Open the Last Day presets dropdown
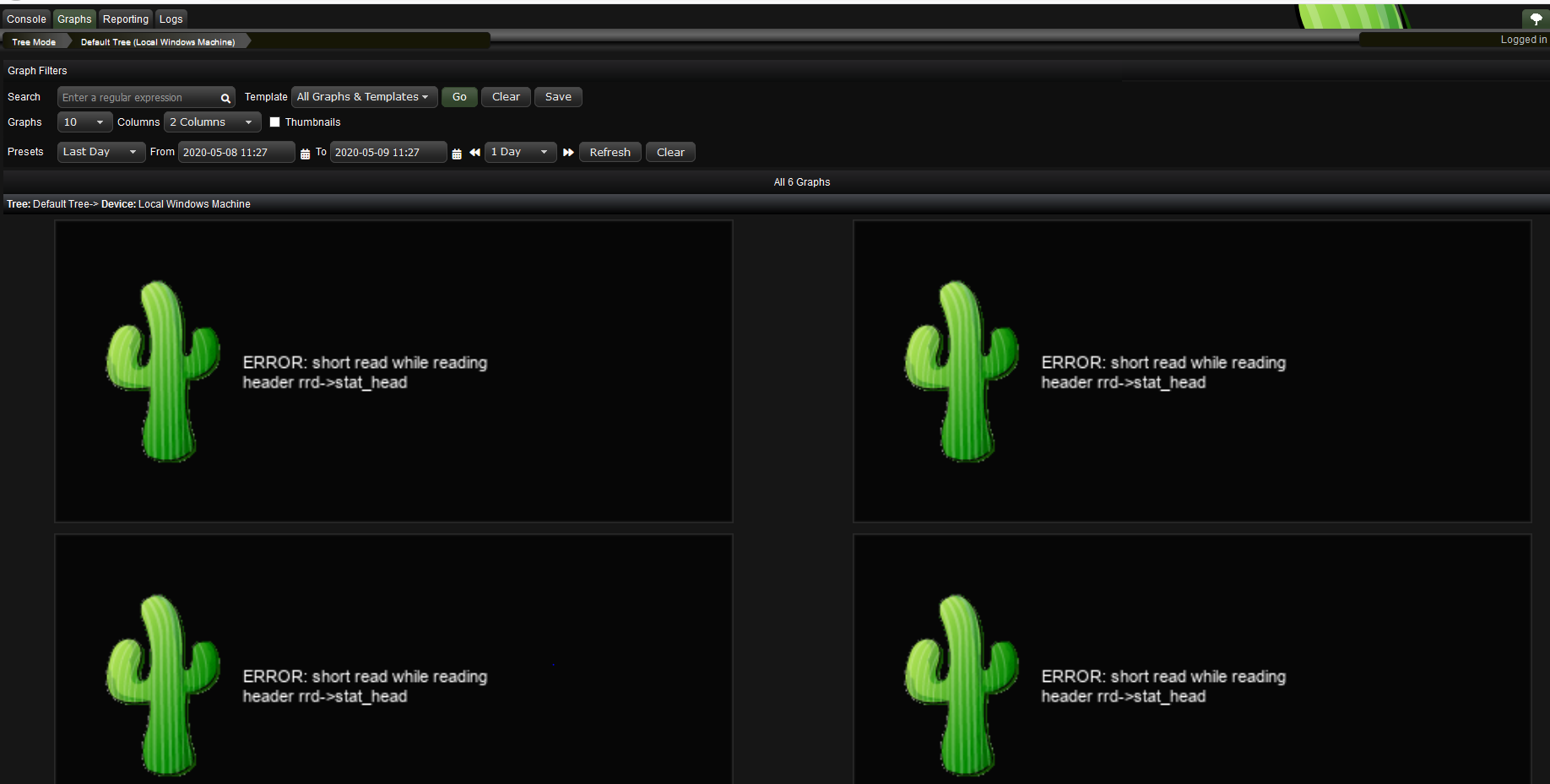Image resolution: width=1550 pixels, height=784 pixels. point(101,152)
